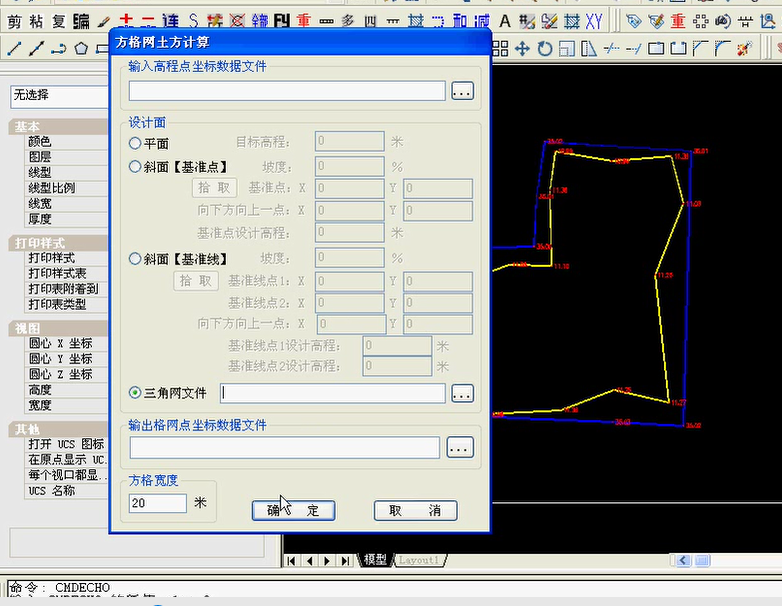Go to first layout tab arrow
Image resolution: width=782 pixels, height=606 pixels.
[292, 561]
